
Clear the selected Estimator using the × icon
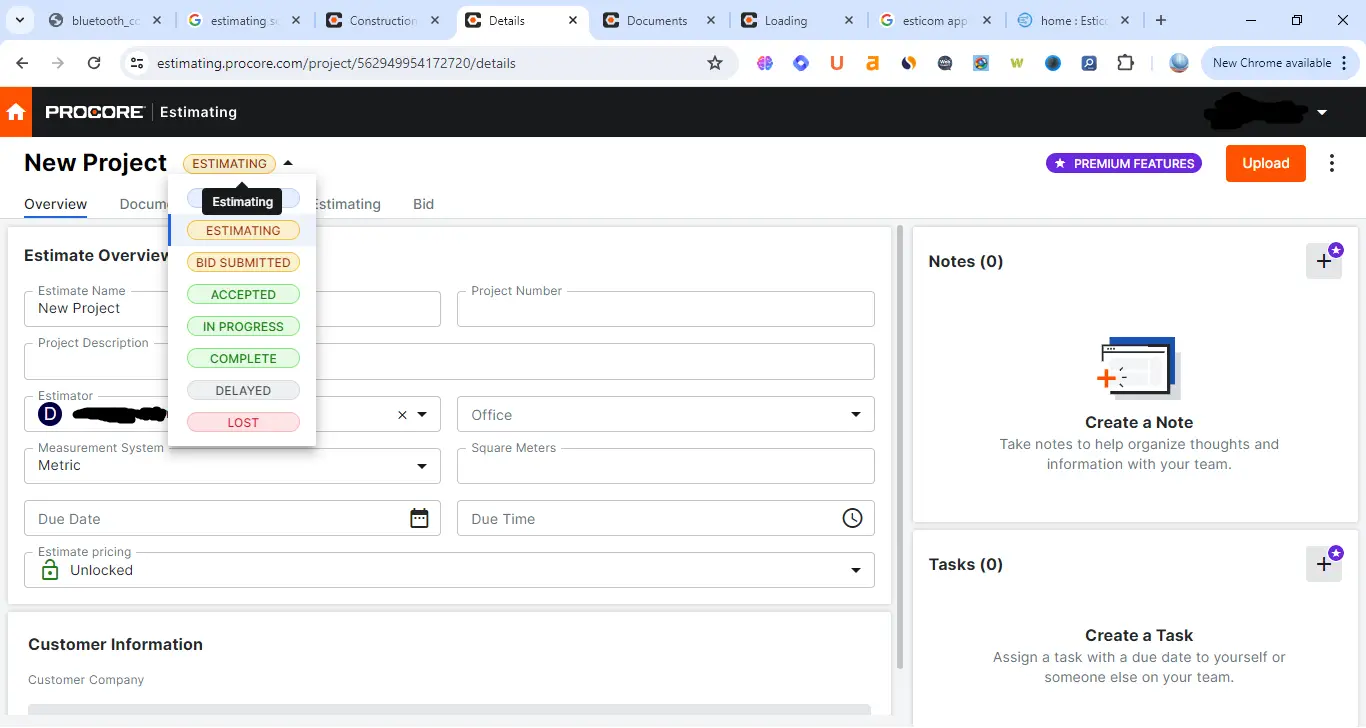401,414
